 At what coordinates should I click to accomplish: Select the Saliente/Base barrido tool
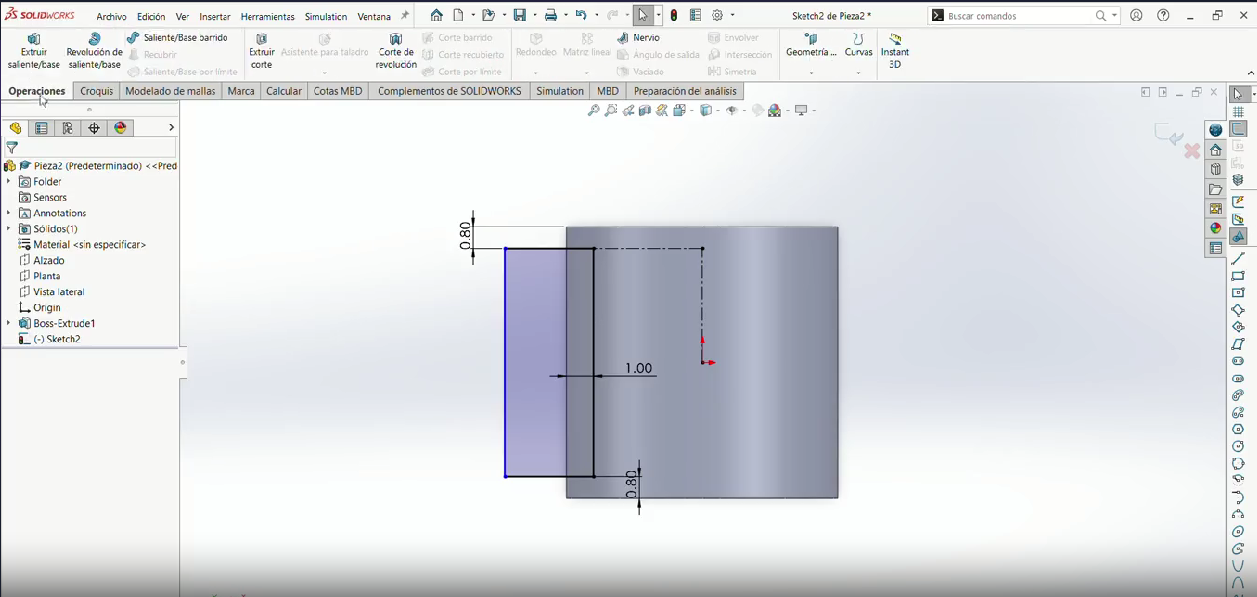click(177, 38)
